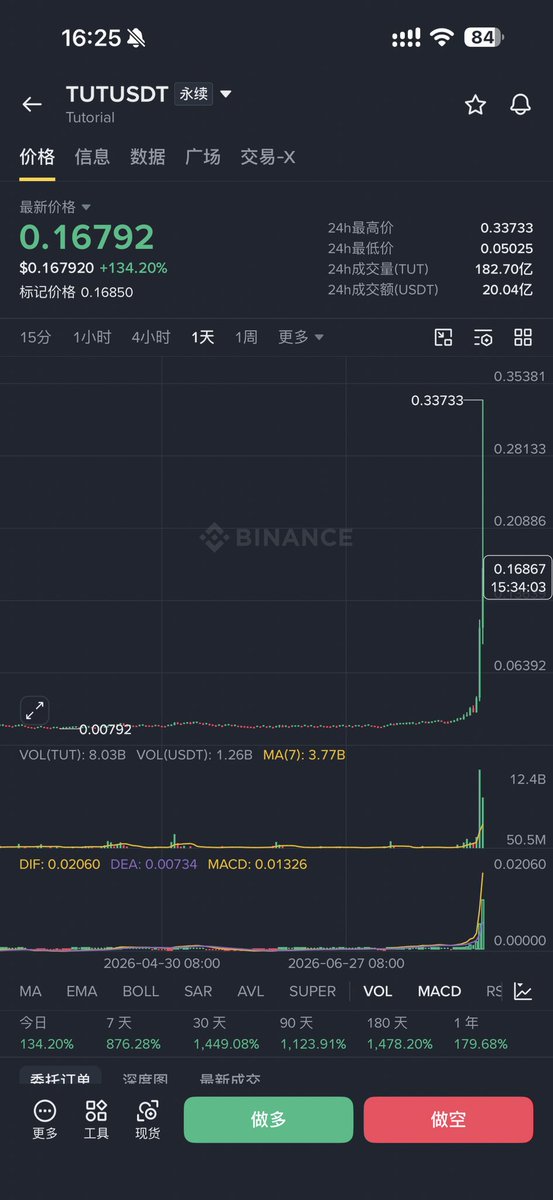Switch to the 价格 tab
This screenshot has width=553, height=1200.
(37, 157)
